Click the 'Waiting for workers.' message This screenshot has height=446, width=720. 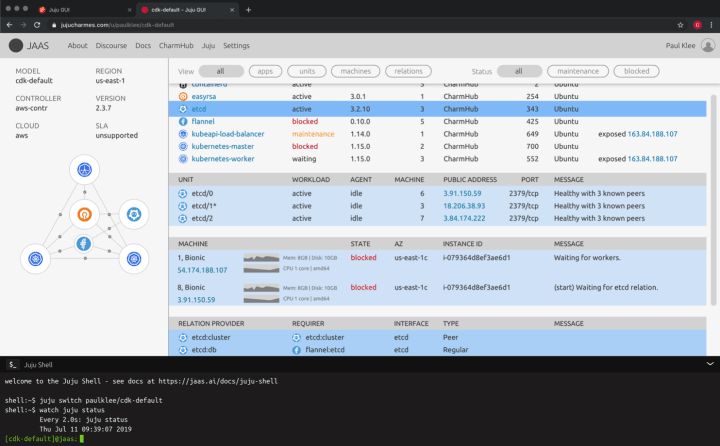[x=587, y=258]
